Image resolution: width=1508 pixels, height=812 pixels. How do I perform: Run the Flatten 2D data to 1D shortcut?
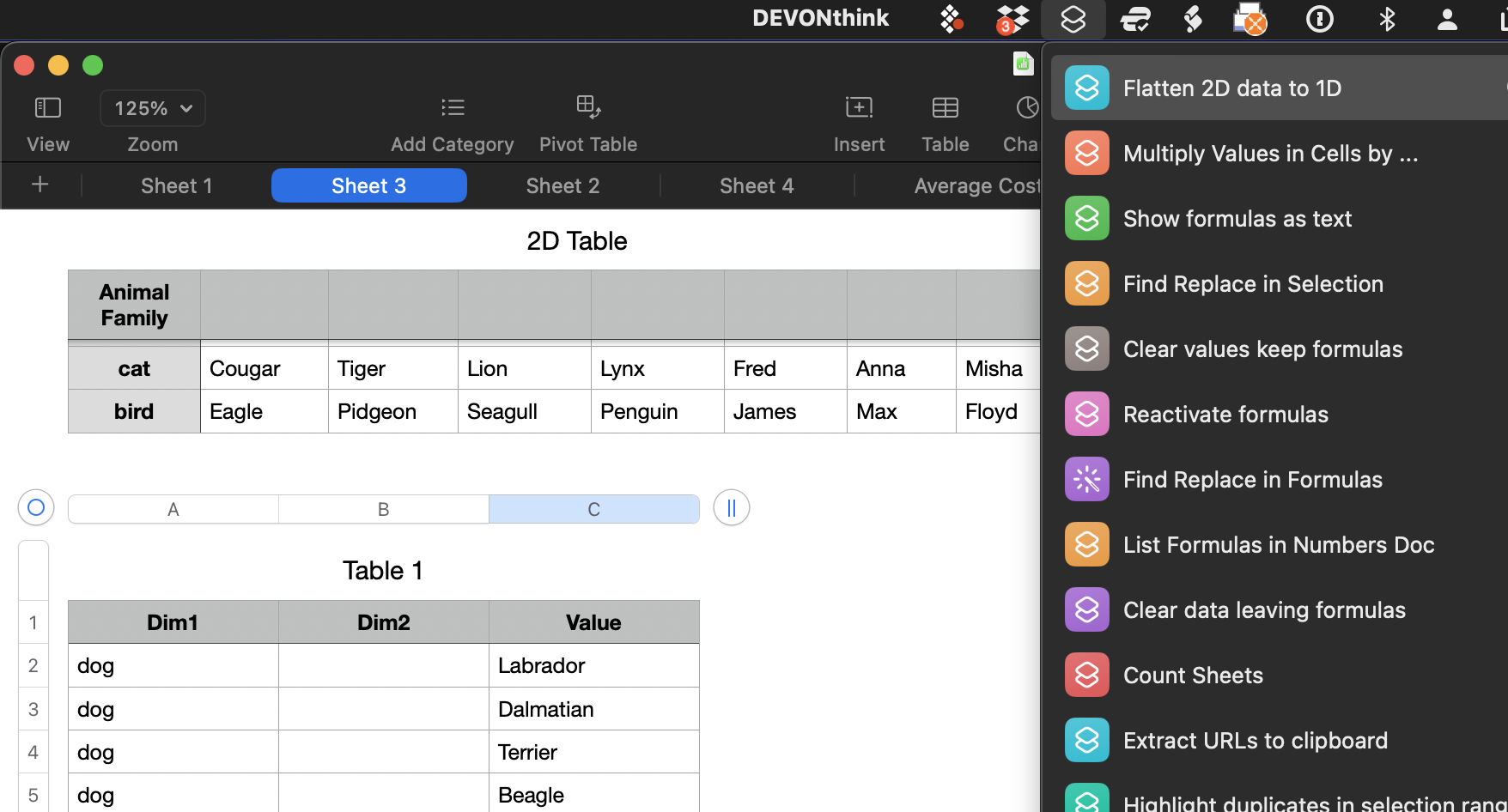tap(1231, 88)
